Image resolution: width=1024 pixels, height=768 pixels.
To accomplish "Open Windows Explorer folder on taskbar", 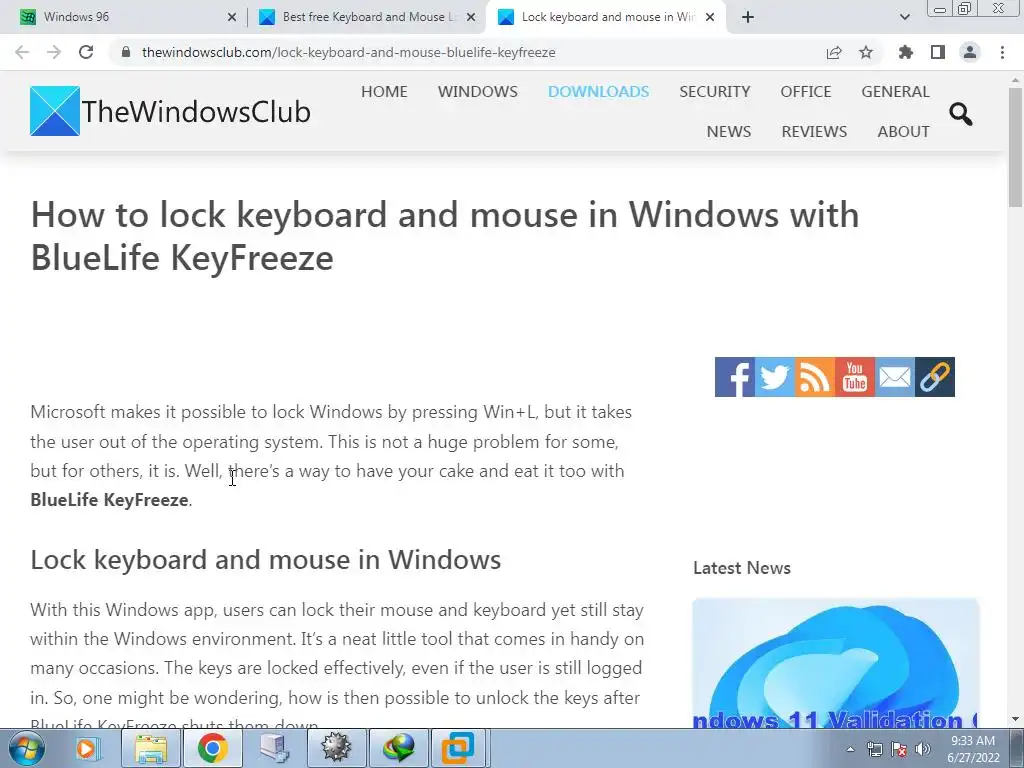I will (x=151, y=748).
